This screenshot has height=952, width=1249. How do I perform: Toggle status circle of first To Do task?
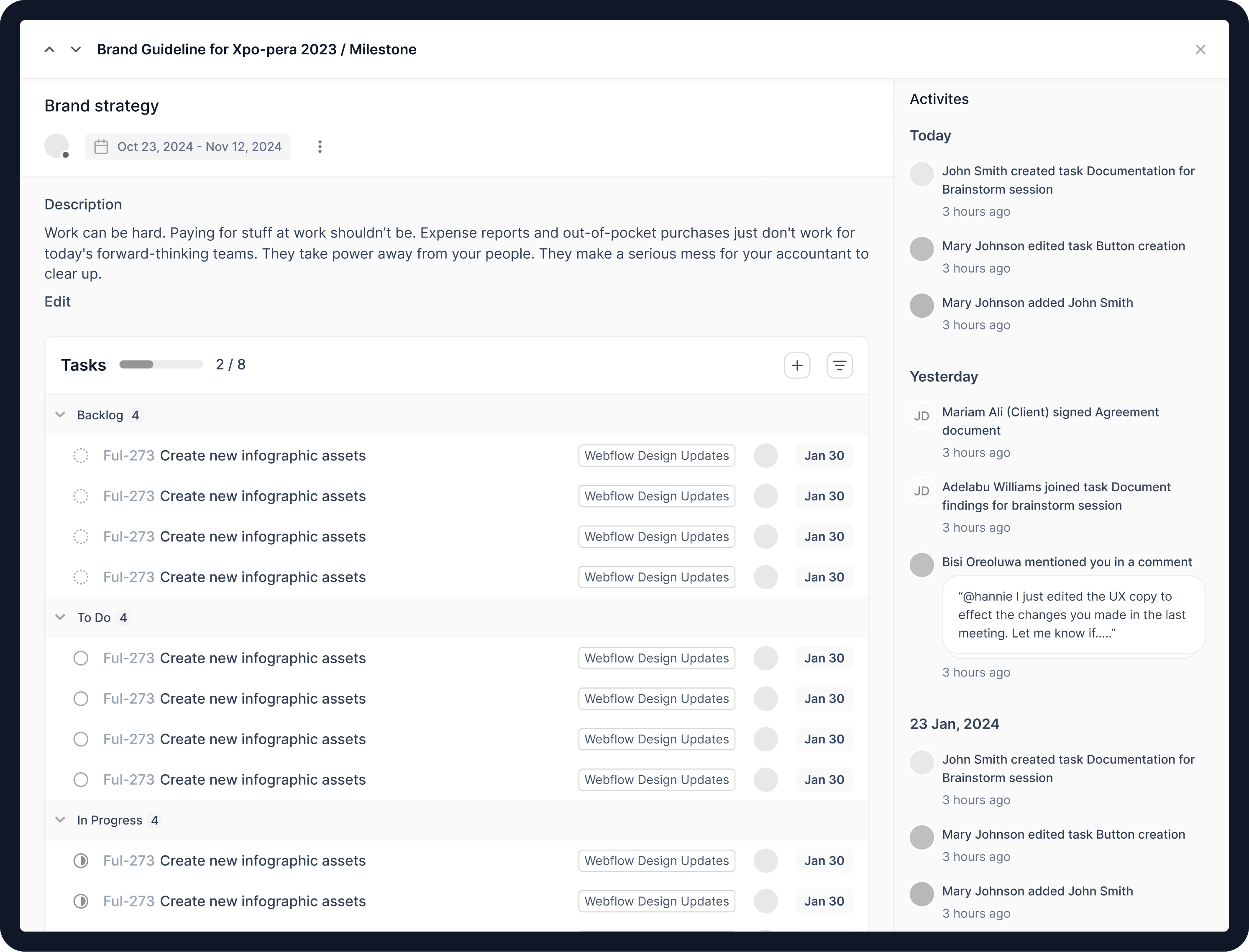click(x=81, y=658)
